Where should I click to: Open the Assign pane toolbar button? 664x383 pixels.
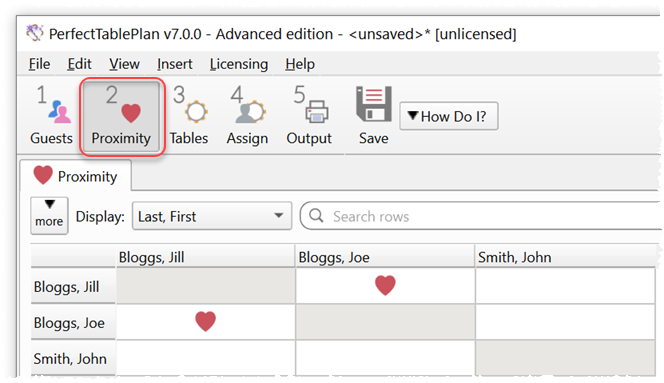coord(247,115)
